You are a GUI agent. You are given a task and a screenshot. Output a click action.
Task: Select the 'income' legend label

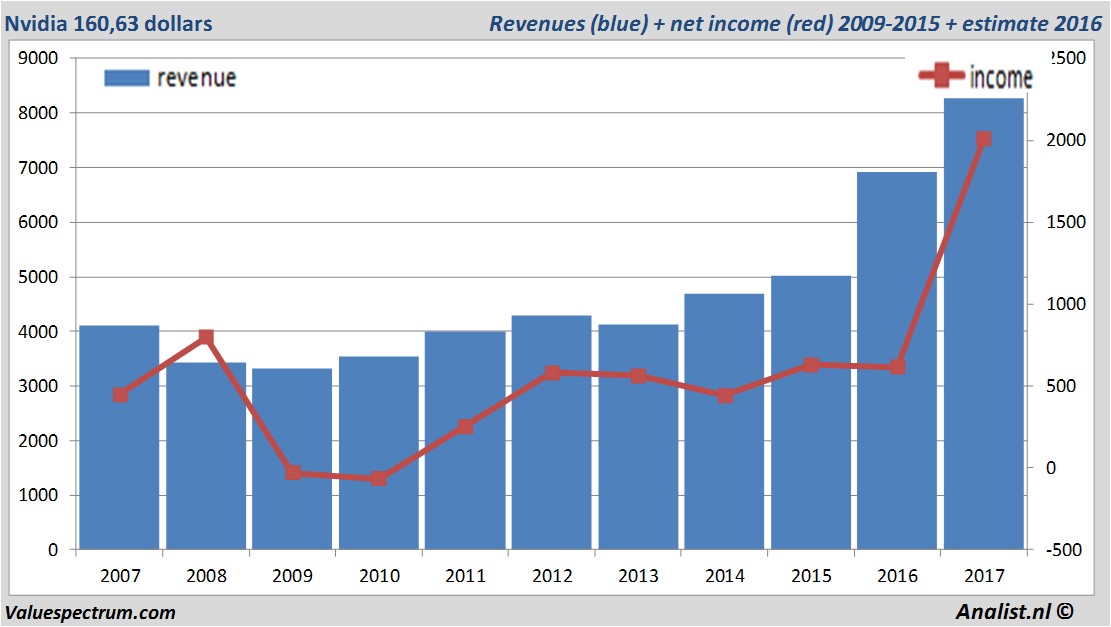coord(1000,77)
